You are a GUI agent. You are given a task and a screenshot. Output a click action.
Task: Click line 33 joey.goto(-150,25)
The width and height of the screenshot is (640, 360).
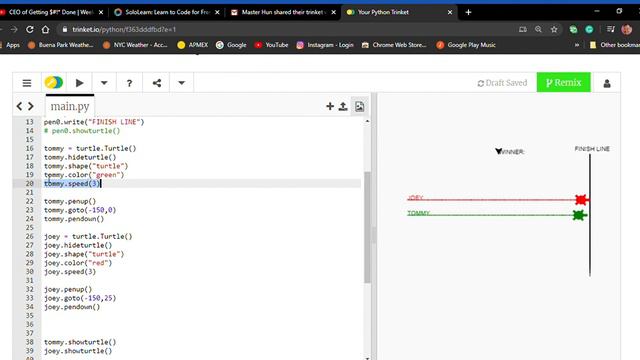coord(80,298)
